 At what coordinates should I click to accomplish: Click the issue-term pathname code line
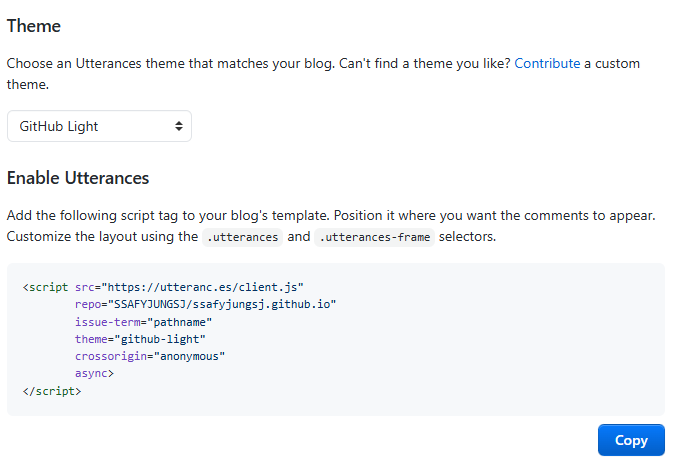[143, 322]
